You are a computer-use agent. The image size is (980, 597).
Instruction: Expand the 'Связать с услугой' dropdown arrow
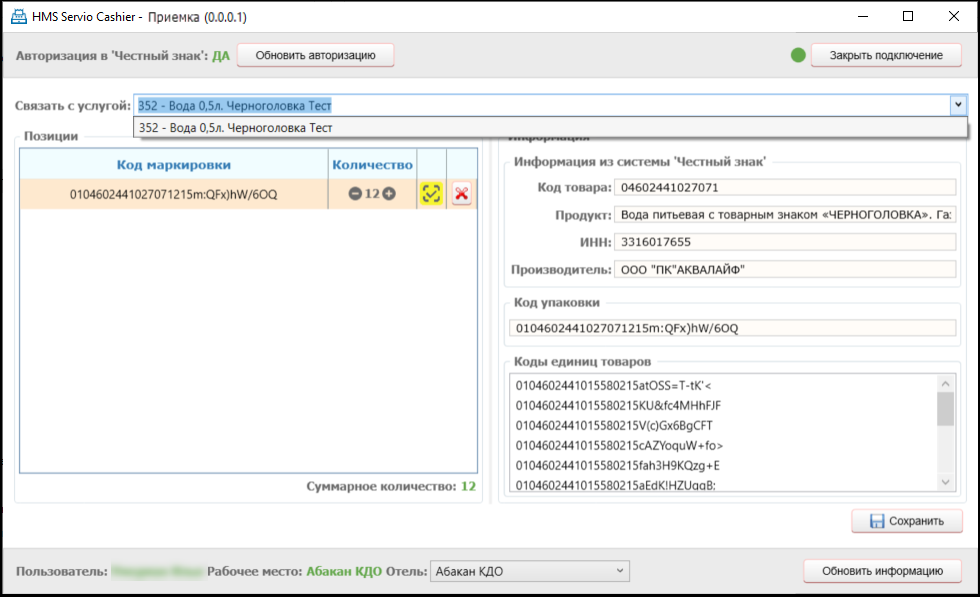click(x=958, y=105)
